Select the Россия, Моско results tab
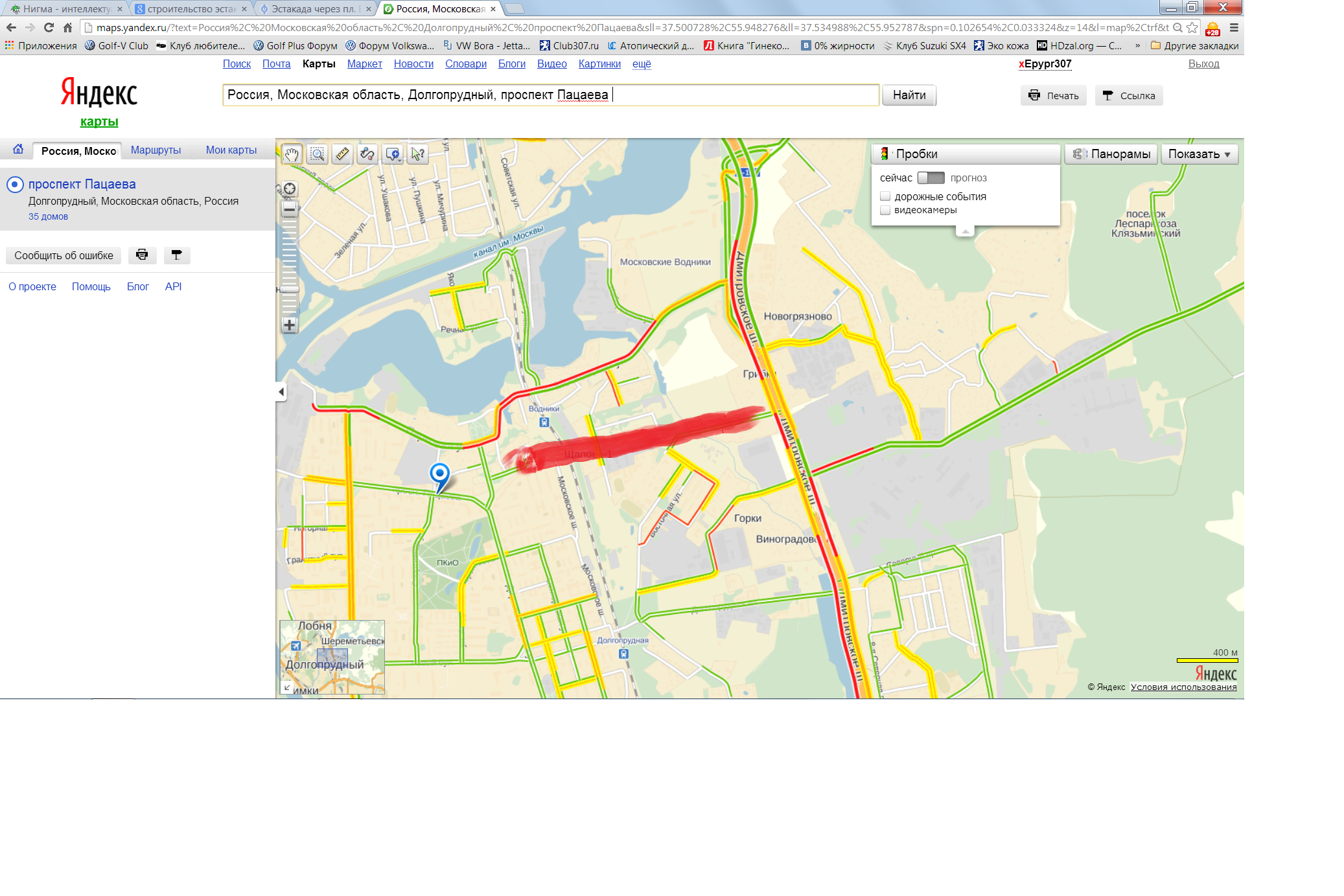Image resolution: width=1344 pixels, height=896 pixels. pyautogui.click(x=78, y=151)
